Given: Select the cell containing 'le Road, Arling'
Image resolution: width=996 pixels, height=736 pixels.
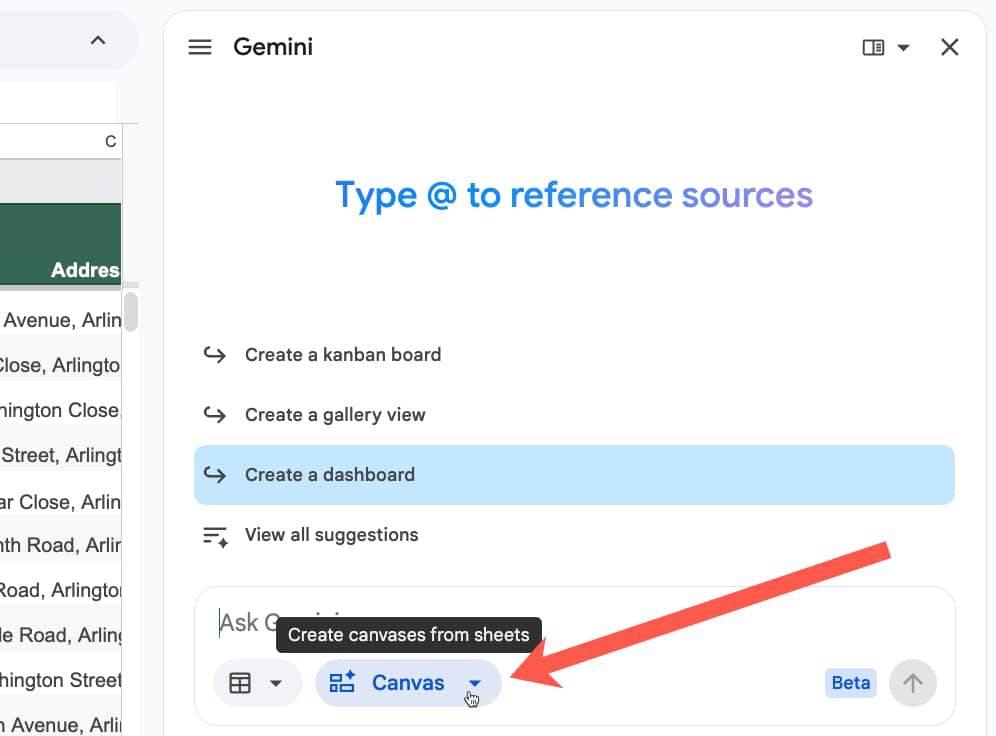Looking at the screenshot, I should point(60,635).
